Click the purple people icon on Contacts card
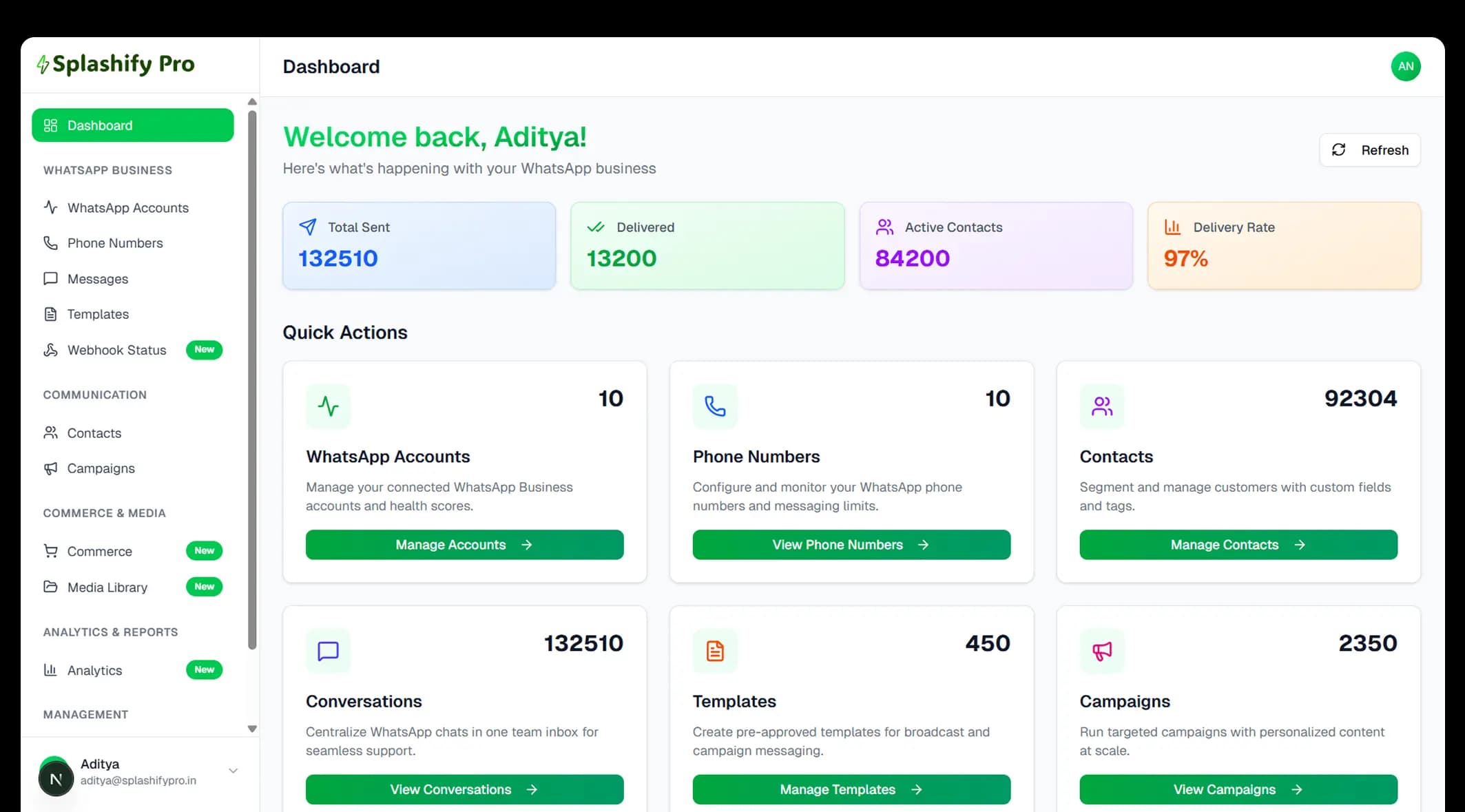Image resolution: width=1465 pixels, height=812 pixels. (x=1102, y=406)
